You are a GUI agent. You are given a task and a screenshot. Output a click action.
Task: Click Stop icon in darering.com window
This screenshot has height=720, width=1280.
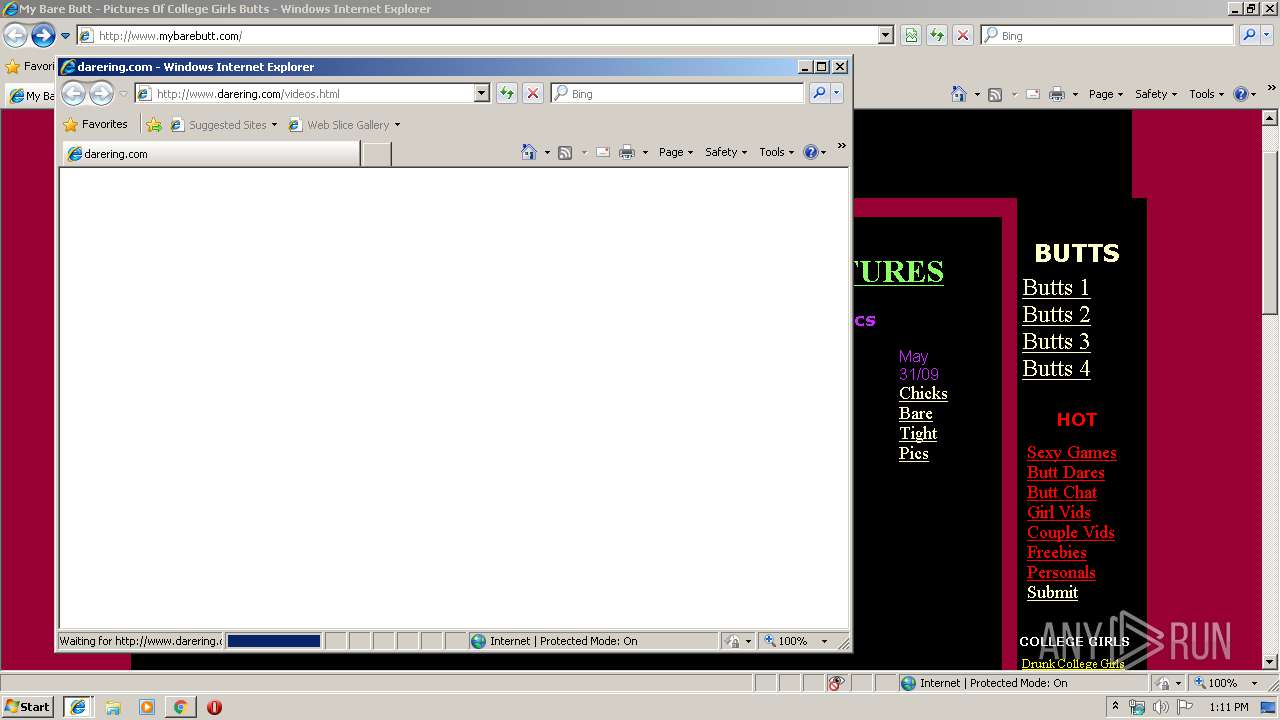coord(533,93)
